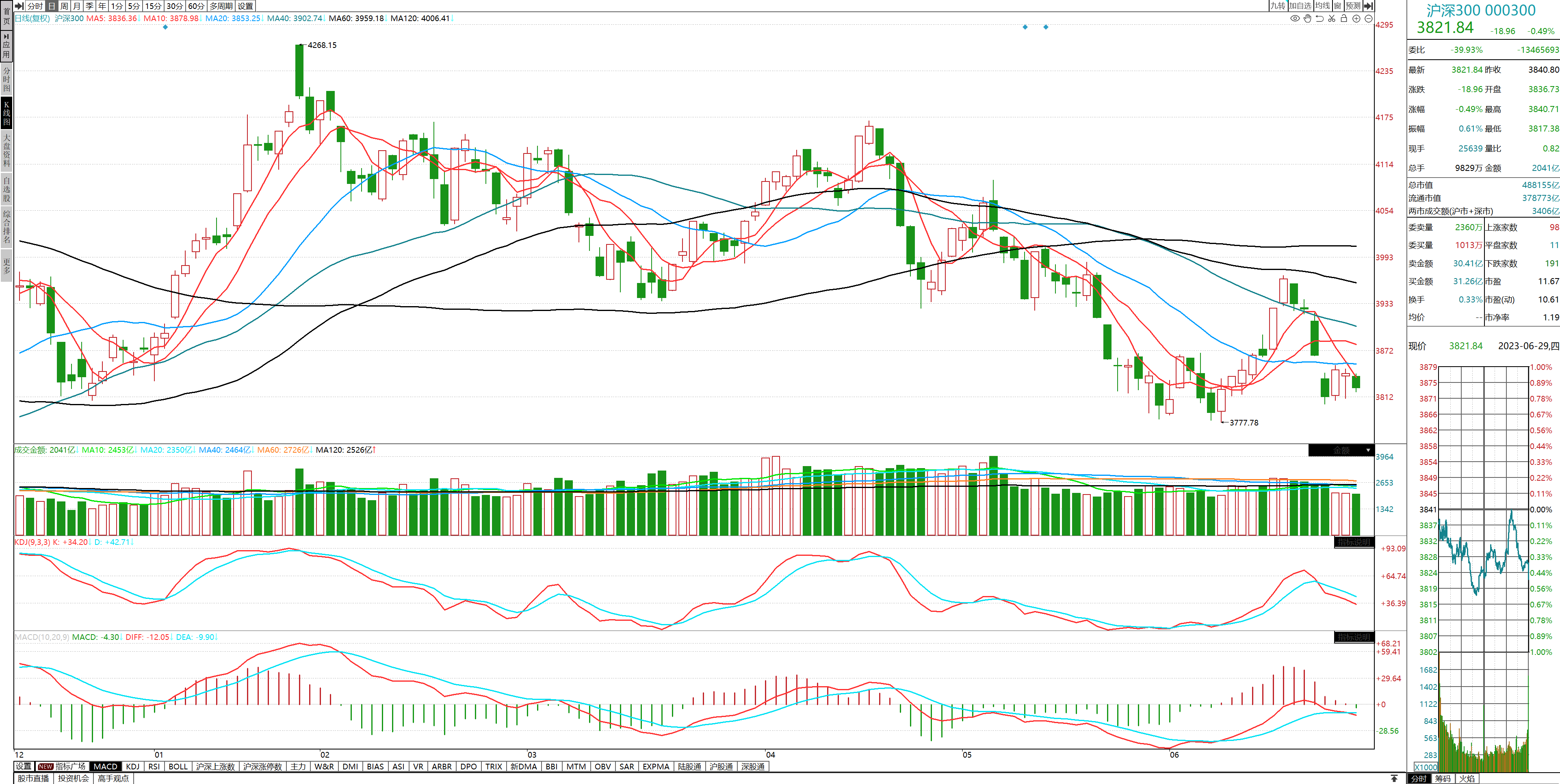This screenshot has width=1560, height=784.
Task: Switch to the 周 weekly period tab
Action: point(64,5)
